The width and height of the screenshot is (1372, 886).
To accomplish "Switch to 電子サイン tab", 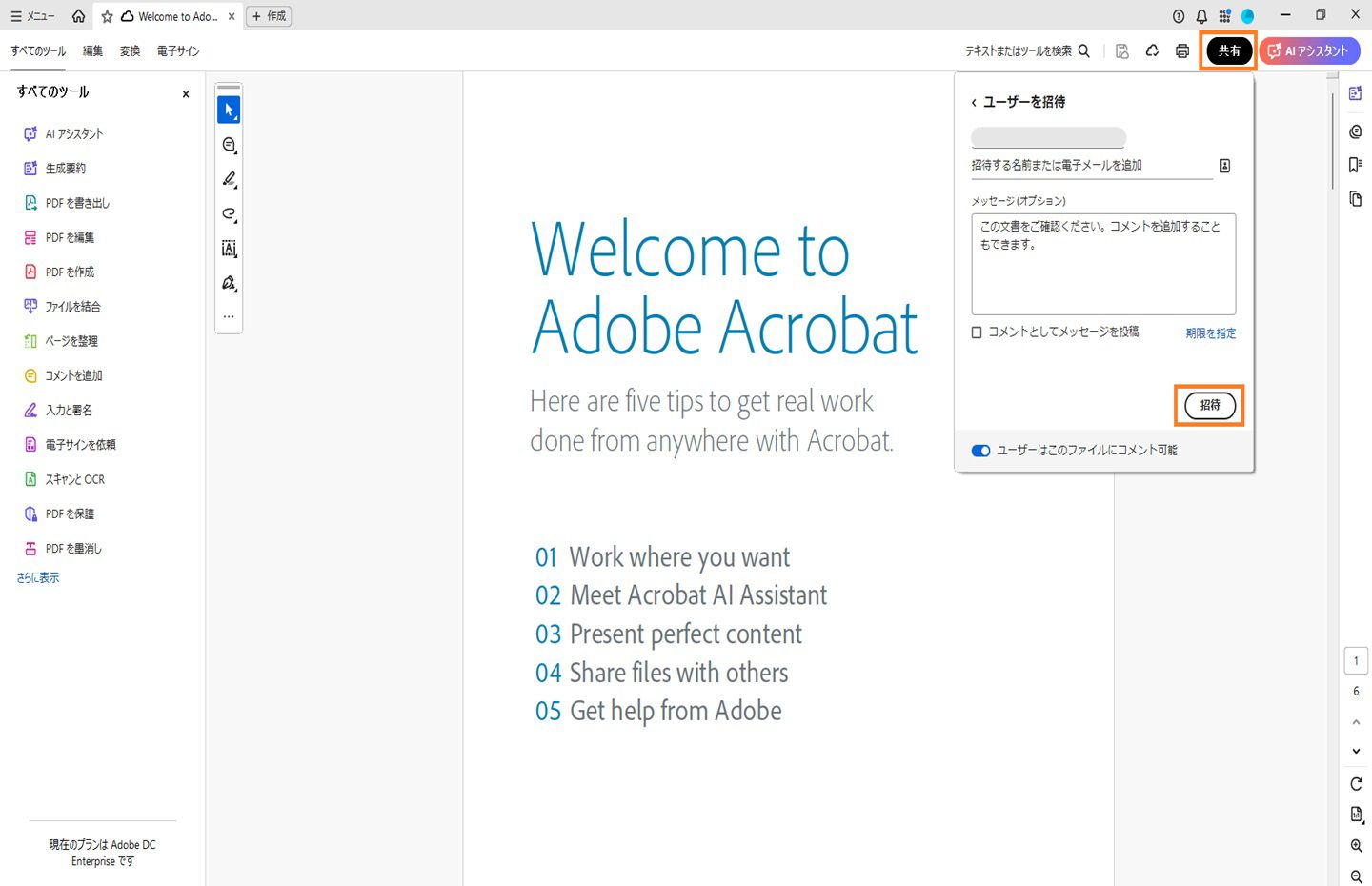I will pyautogui.click(x=178, y=51).
